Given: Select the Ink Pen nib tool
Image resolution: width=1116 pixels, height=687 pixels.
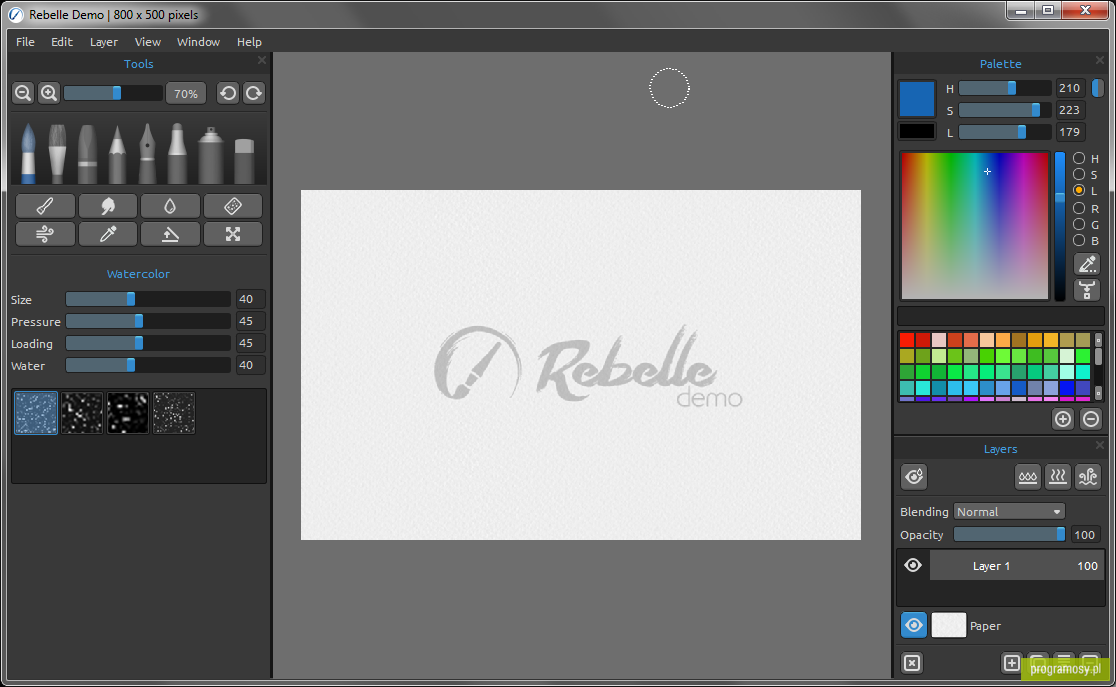Looking at the screenshot, I should 147,154.
